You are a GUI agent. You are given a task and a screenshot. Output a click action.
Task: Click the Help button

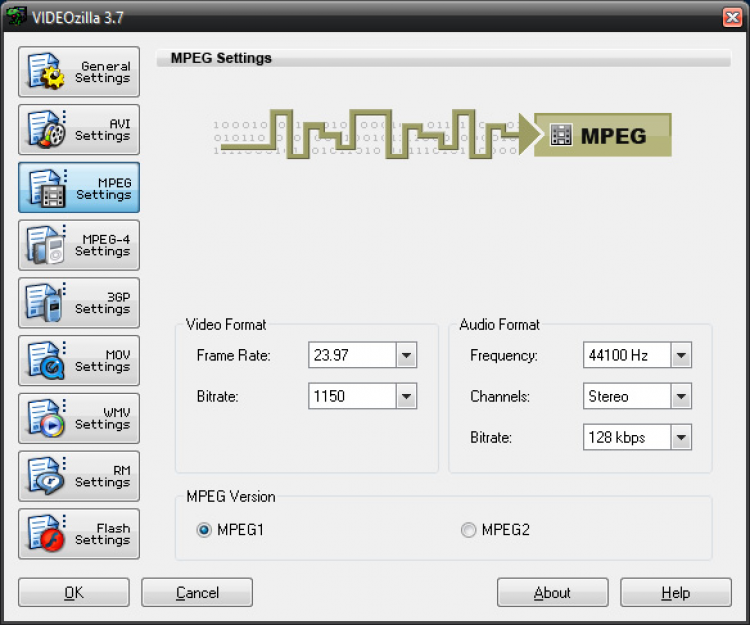[676, 592]
